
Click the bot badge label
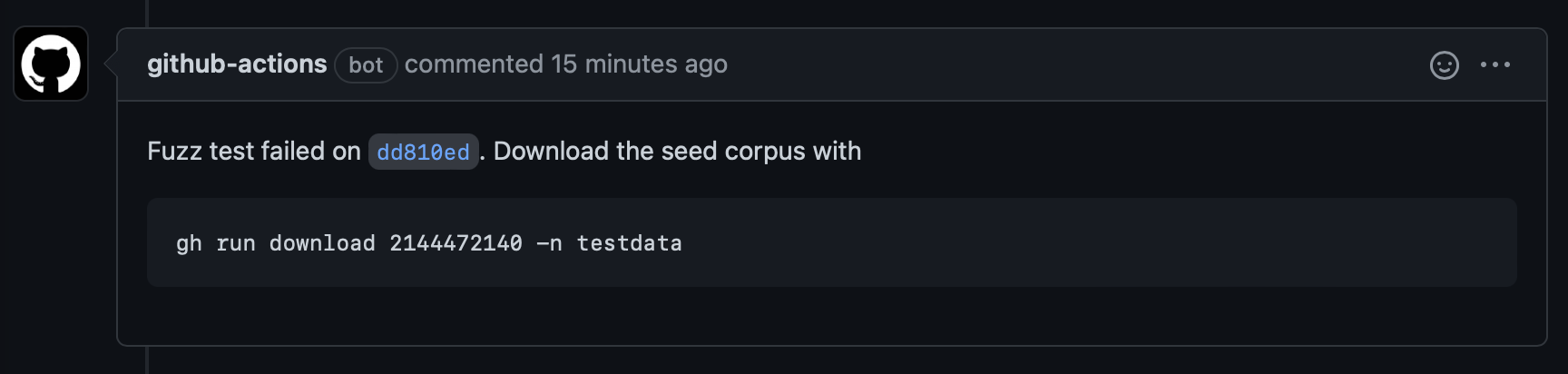pyautogui.click(x=366, y=64)
